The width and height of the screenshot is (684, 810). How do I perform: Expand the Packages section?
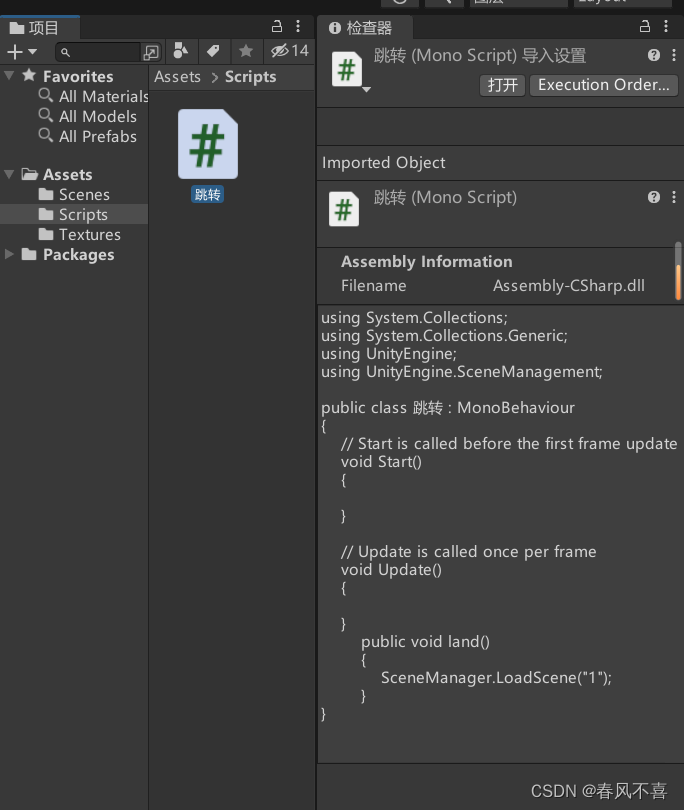click(8, 254)
